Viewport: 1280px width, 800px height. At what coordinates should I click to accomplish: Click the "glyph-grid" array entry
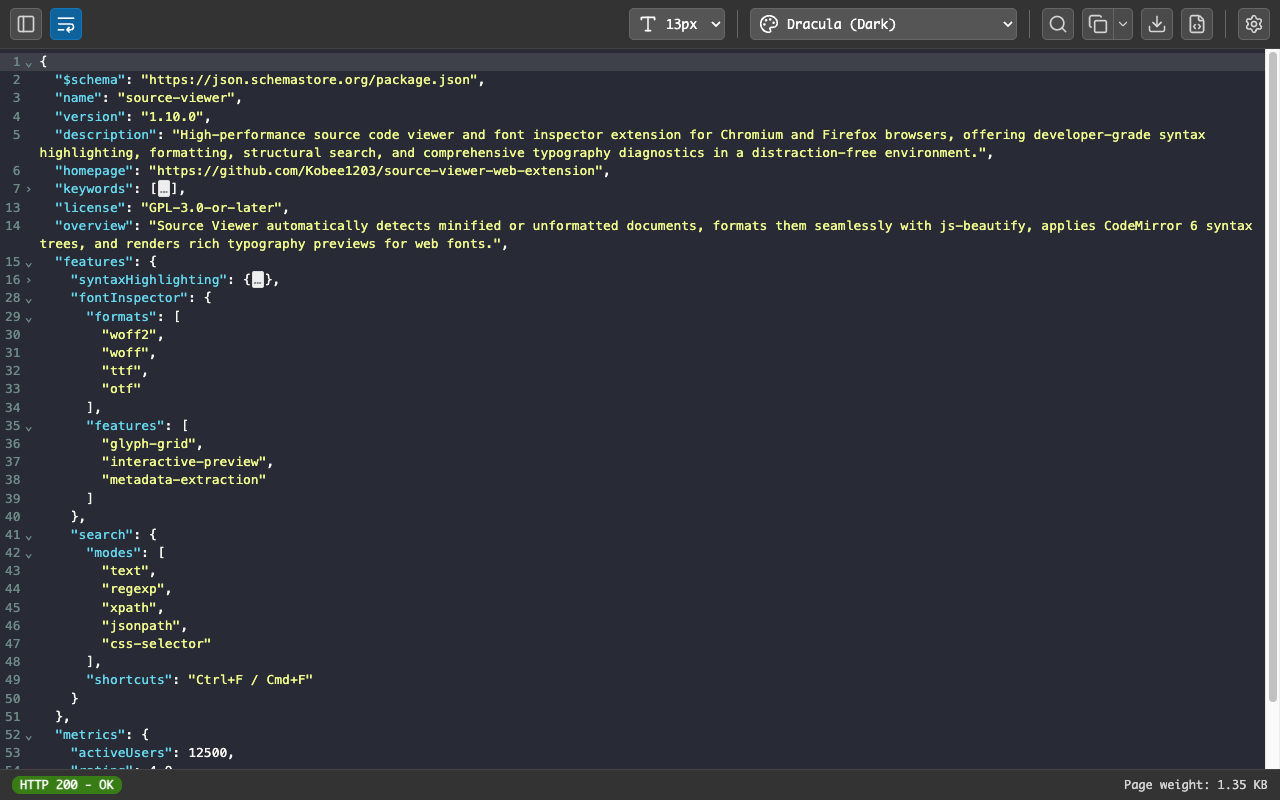[149, 444]
